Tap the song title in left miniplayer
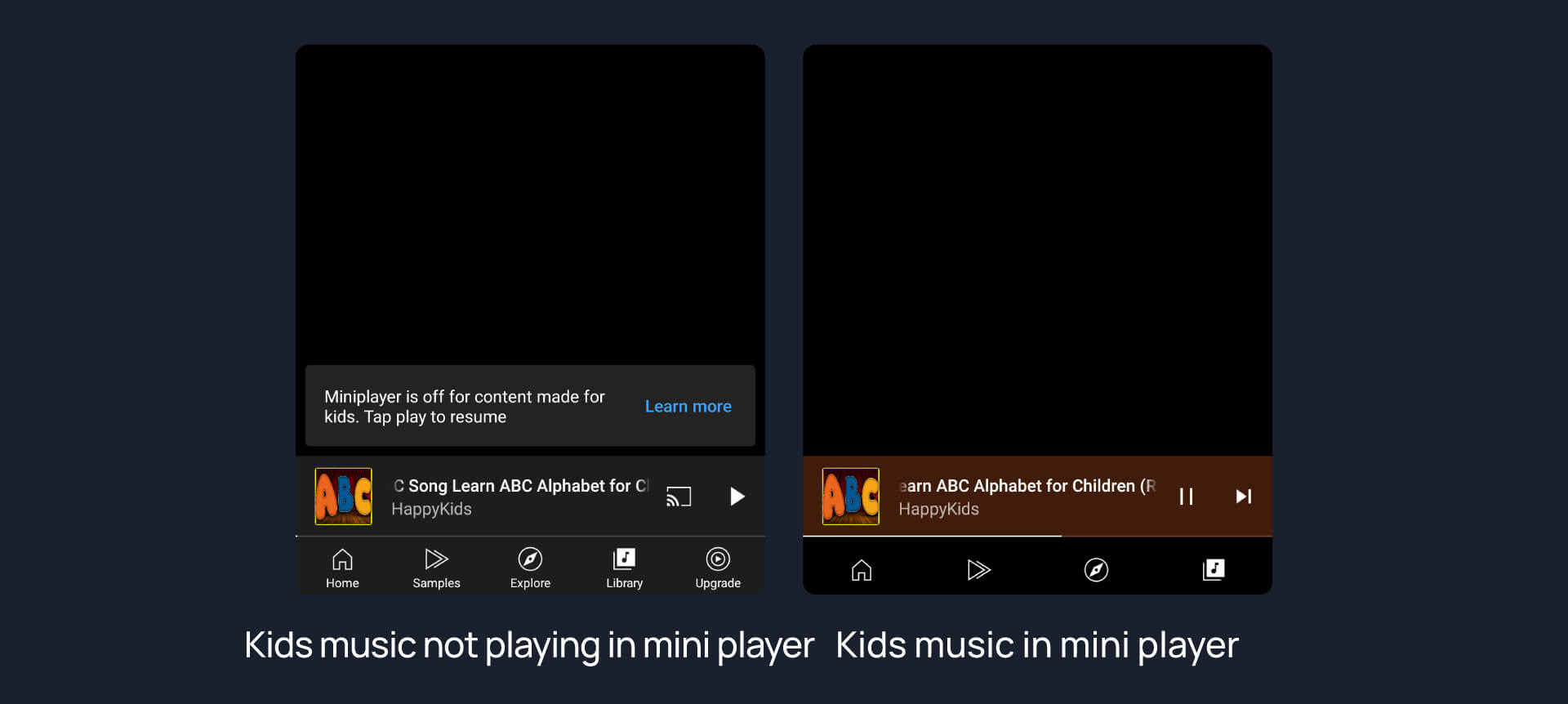This screenshot has height=704, width=1568. (x=521, y=485)
